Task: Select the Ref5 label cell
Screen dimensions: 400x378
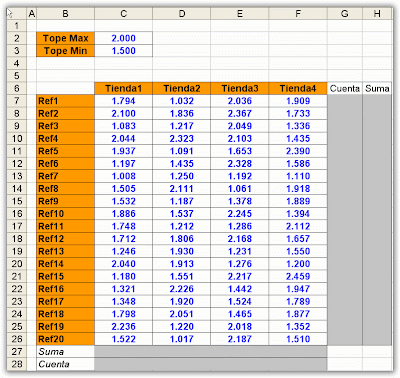Action: (65, 151)
